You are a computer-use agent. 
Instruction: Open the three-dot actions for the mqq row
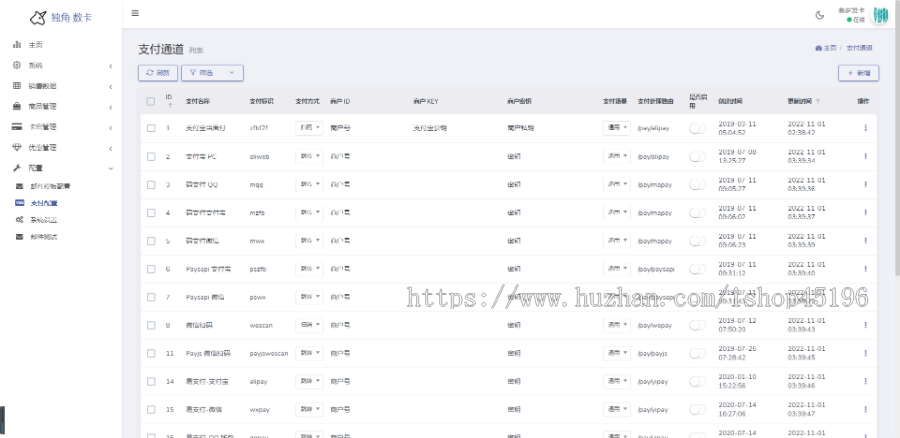[x=865, y=184]
